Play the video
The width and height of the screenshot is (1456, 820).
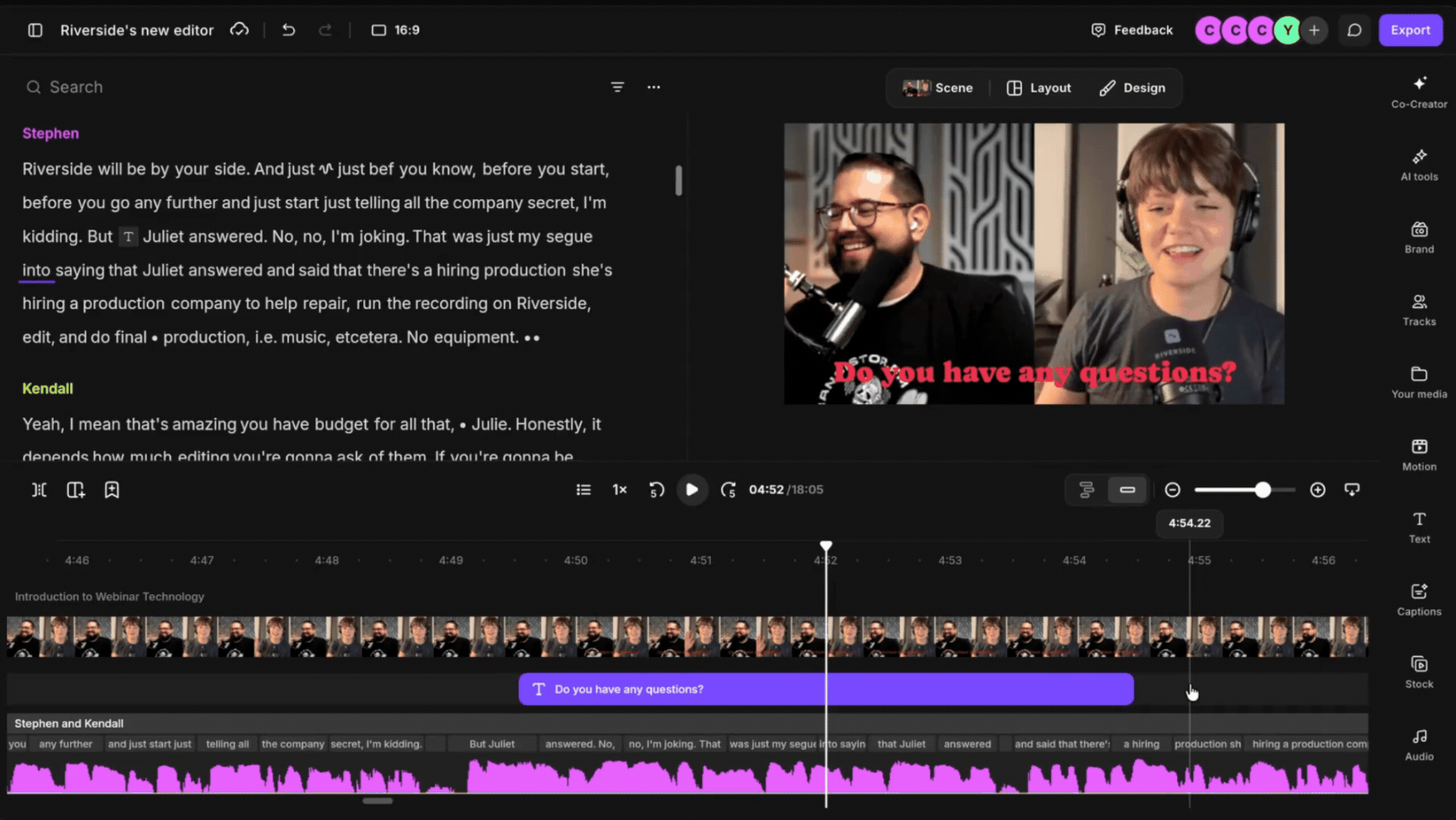pos(692,490)
